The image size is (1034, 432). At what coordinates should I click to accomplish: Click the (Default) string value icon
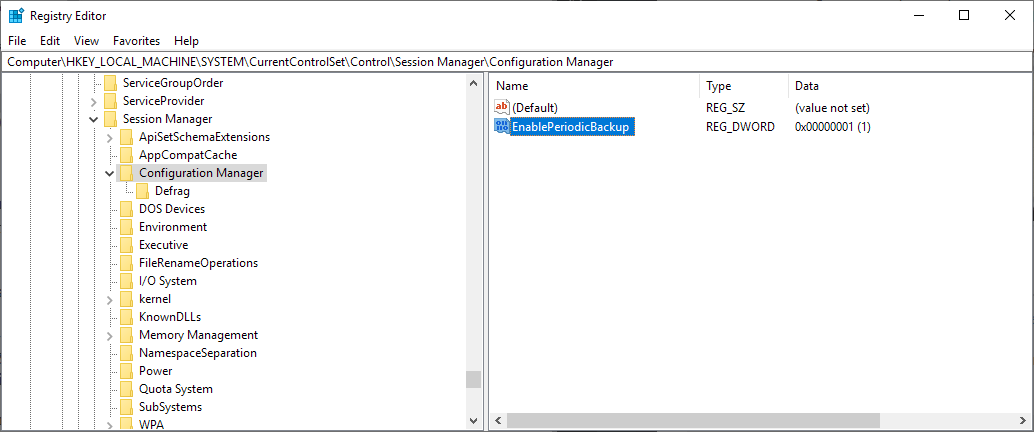coord(502,107)
